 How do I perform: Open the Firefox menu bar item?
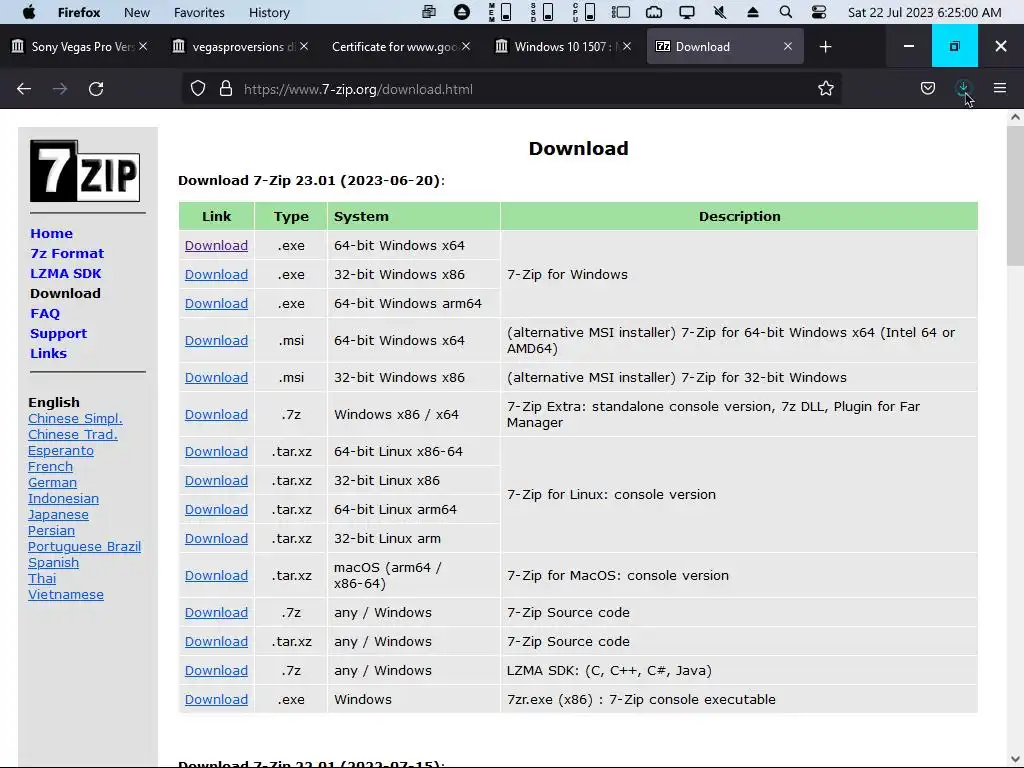(x=79, y=12)
